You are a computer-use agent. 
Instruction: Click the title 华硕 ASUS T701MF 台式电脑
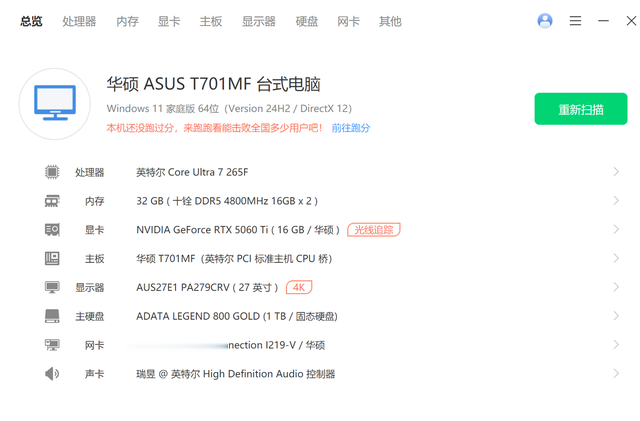(213, 84)
